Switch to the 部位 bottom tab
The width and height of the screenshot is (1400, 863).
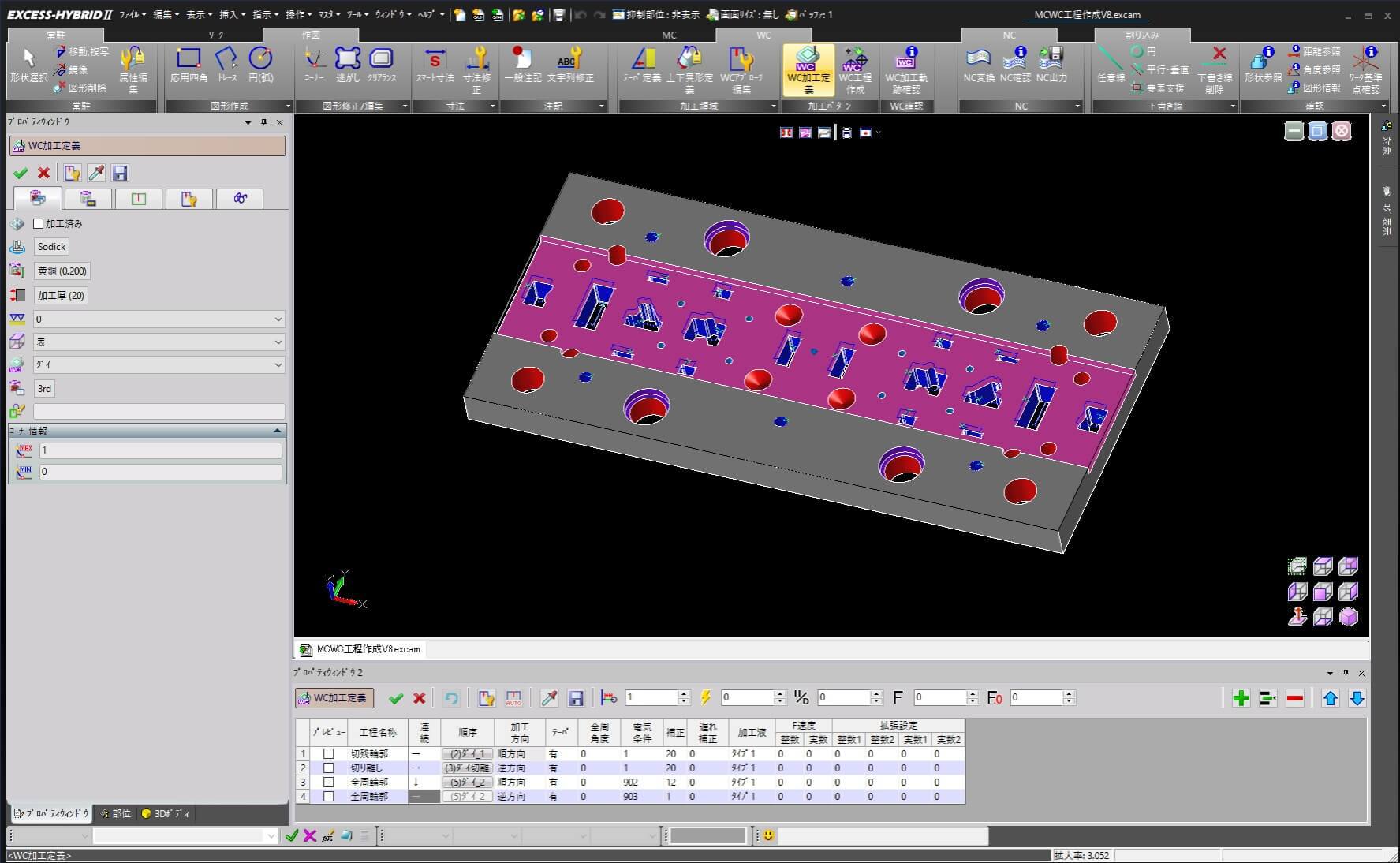(115, 814)
